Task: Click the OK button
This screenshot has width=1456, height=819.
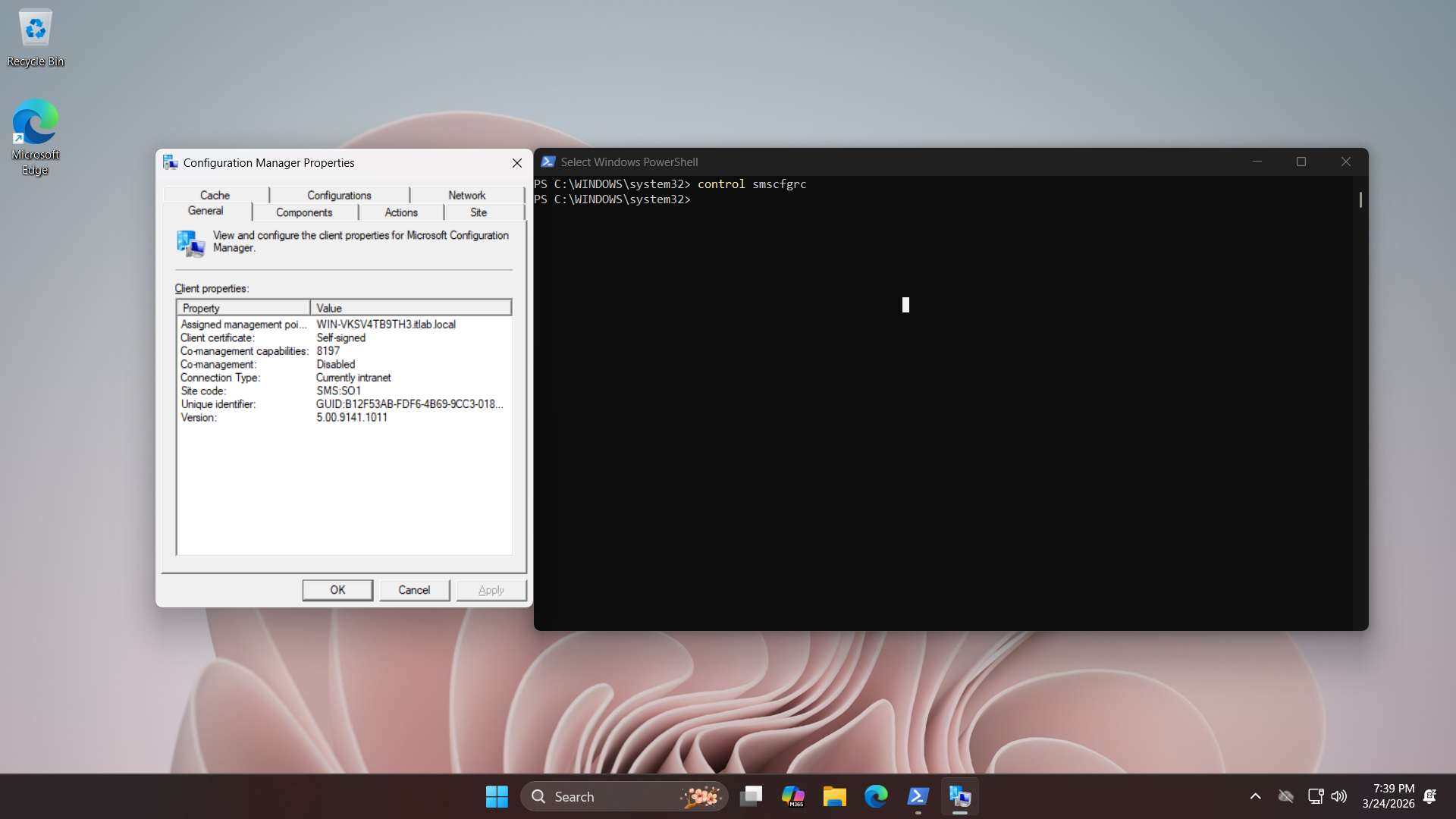Action: point(337,590)
